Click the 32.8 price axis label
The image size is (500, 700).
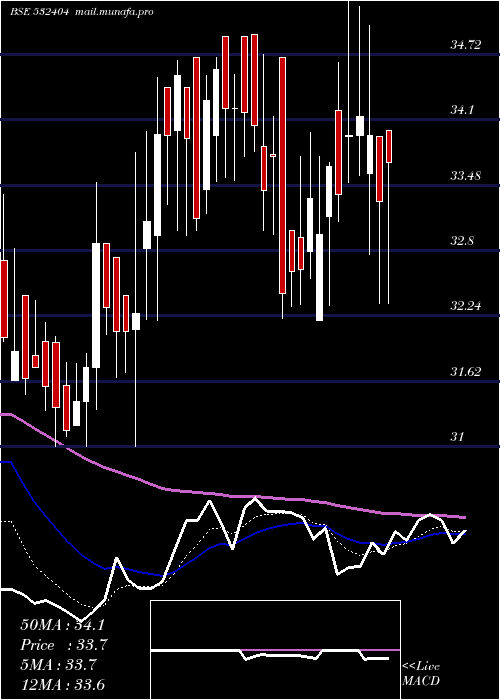[x=462, y=242]
